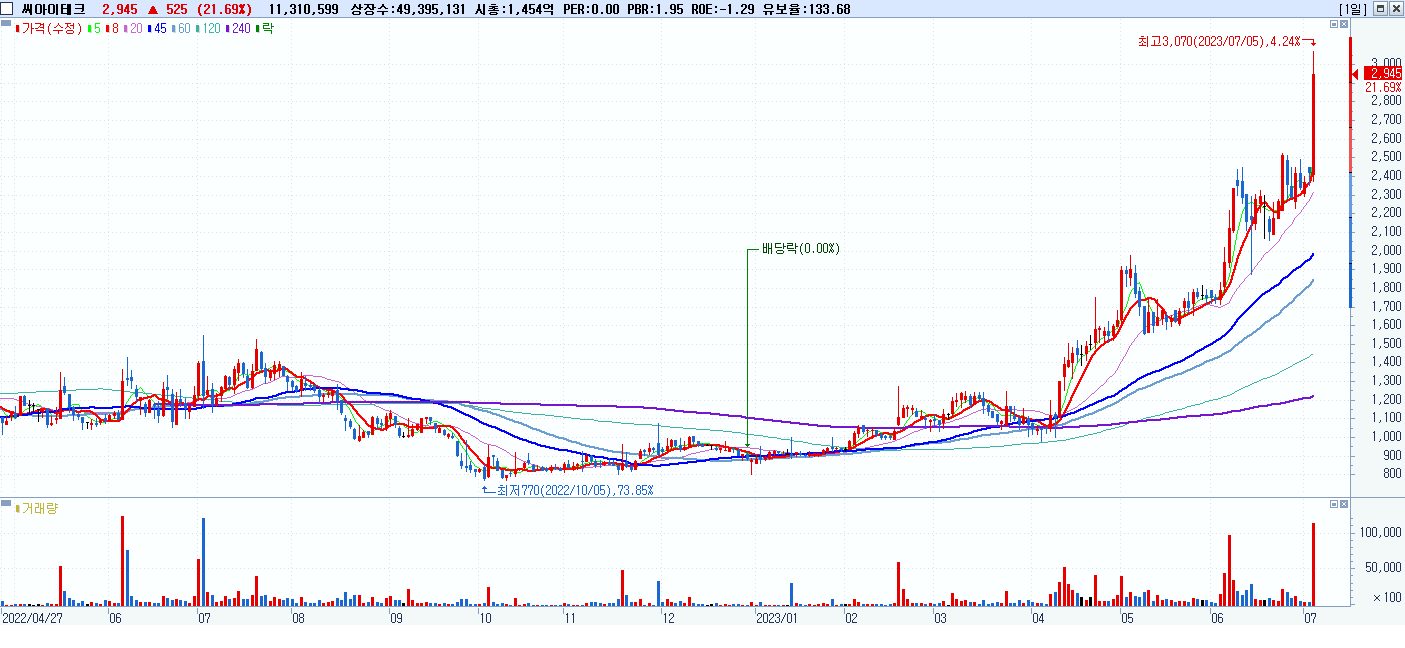Select the 45-day moving average legend
Screen dimensions: 1405x648
(155, 29)
